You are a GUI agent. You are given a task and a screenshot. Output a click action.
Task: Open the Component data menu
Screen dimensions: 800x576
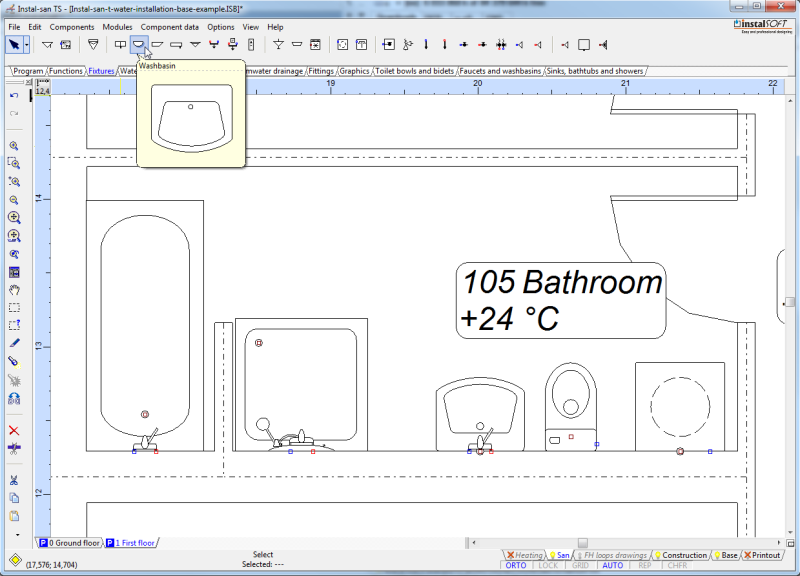(170, 27)
